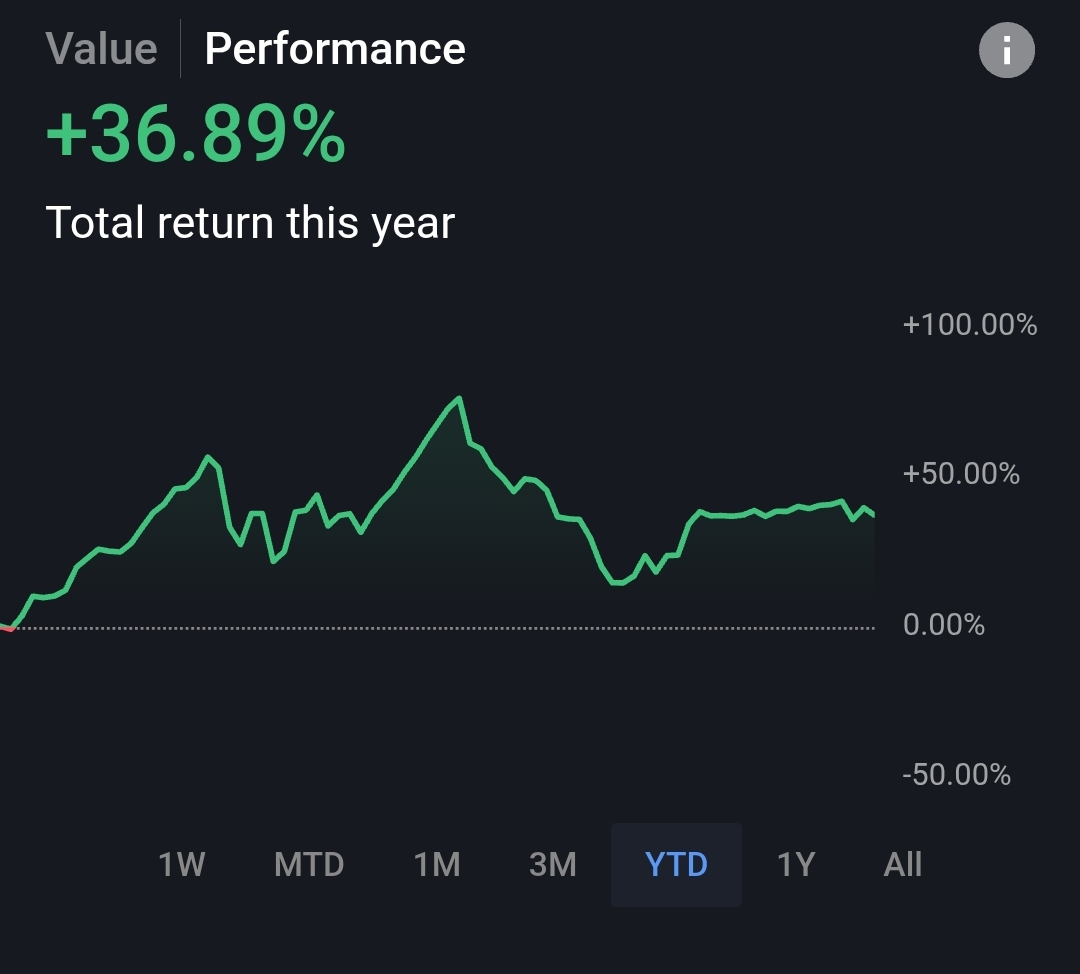Switch to the Value tab
Screen dimensions: 1080x974
(x=101, y=49)
